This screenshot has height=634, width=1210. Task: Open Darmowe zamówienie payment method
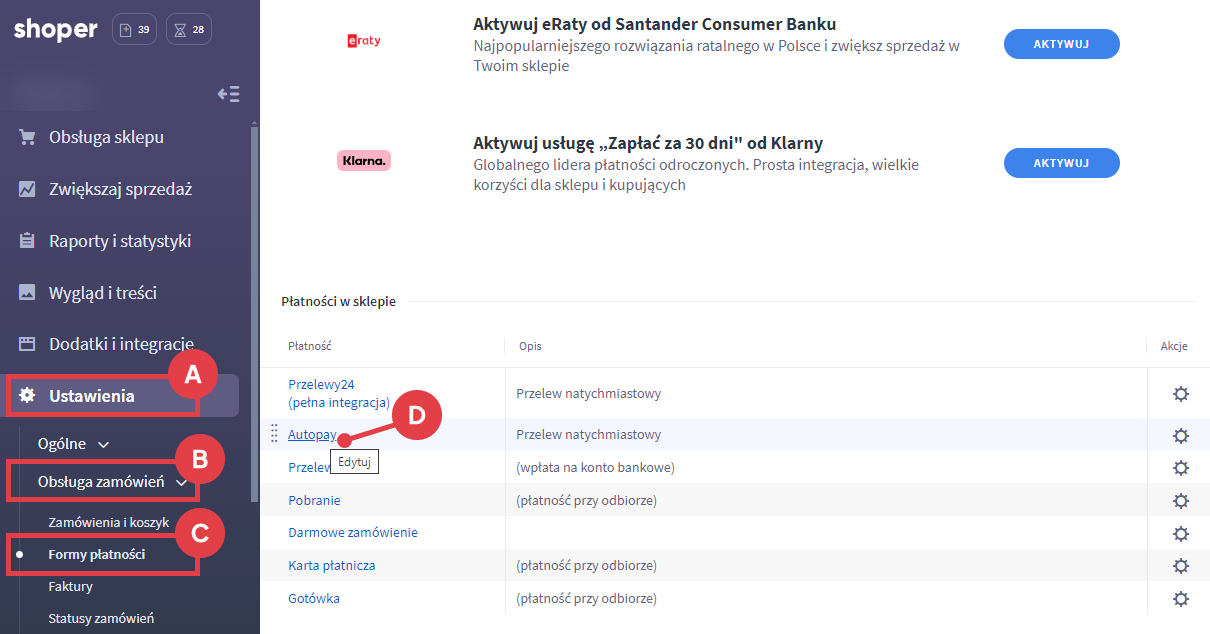tap(353, 533)
